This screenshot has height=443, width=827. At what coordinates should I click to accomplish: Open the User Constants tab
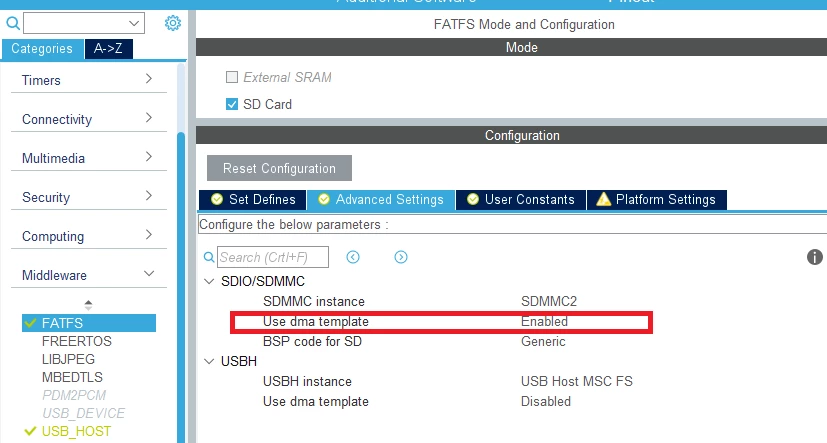tap(521, 199)
